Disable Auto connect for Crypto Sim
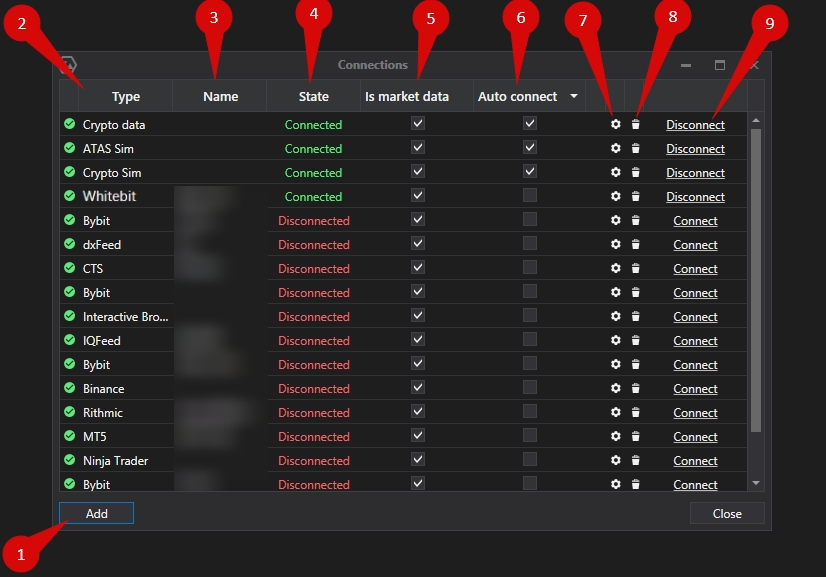The image size is (826, 577). point(530,171)
